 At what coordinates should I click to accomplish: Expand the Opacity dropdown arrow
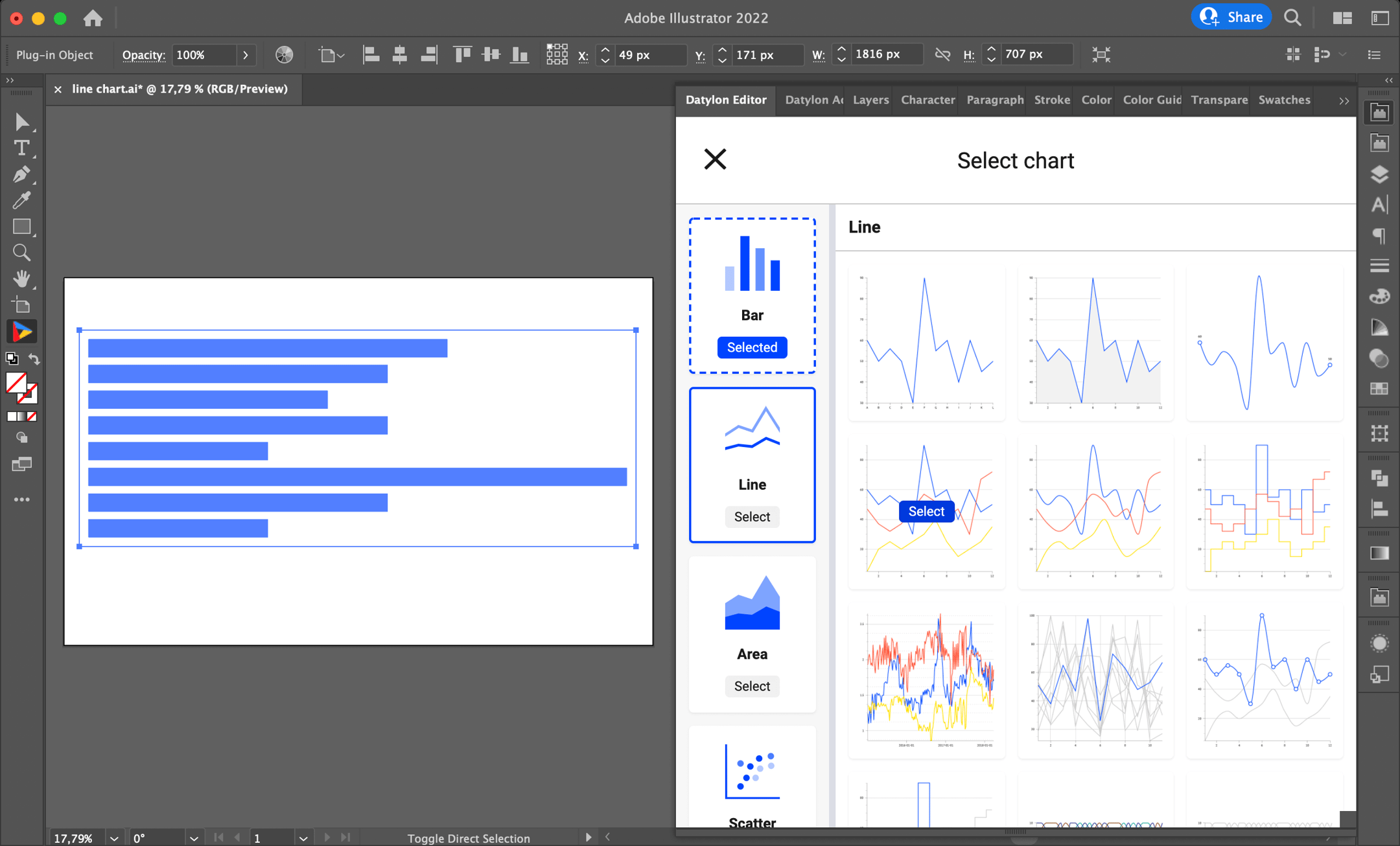(246, 55)
